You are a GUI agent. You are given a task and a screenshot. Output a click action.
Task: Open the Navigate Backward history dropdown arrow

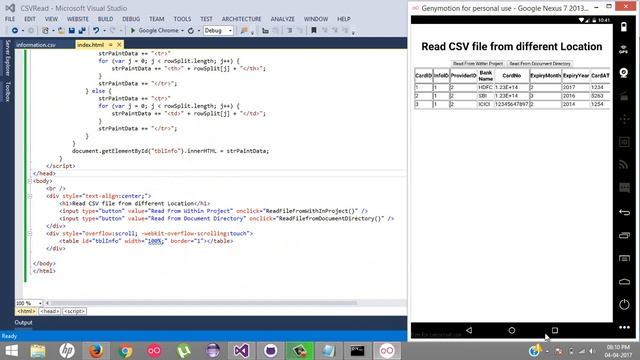(x=22, y=31)
